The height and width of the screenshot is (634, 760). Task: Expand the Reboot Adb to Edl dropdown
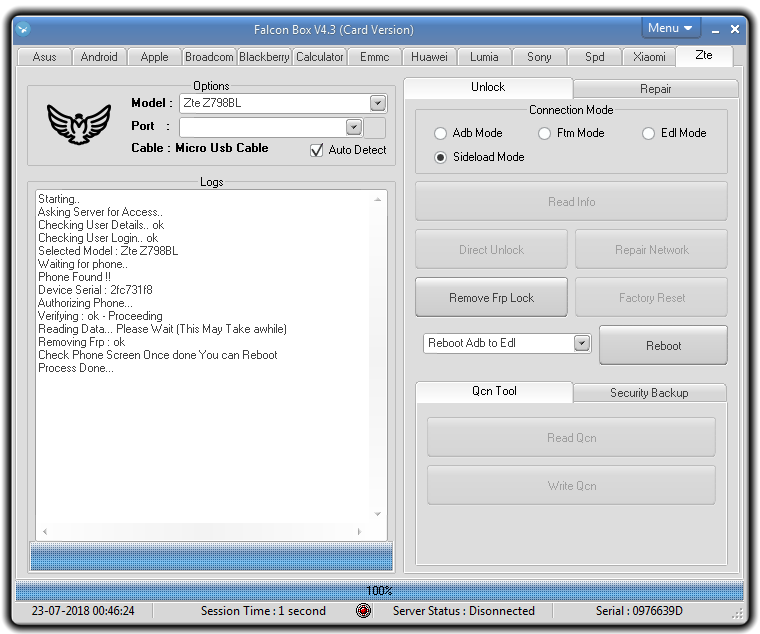[582, 343]
